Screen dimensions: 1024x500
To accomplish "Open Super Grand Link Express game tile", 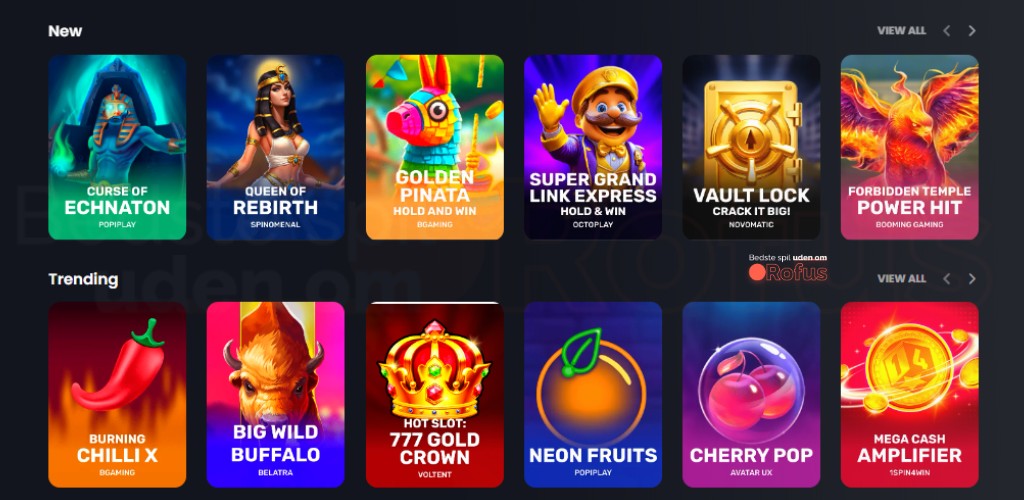I will click(x=593, y=147).
